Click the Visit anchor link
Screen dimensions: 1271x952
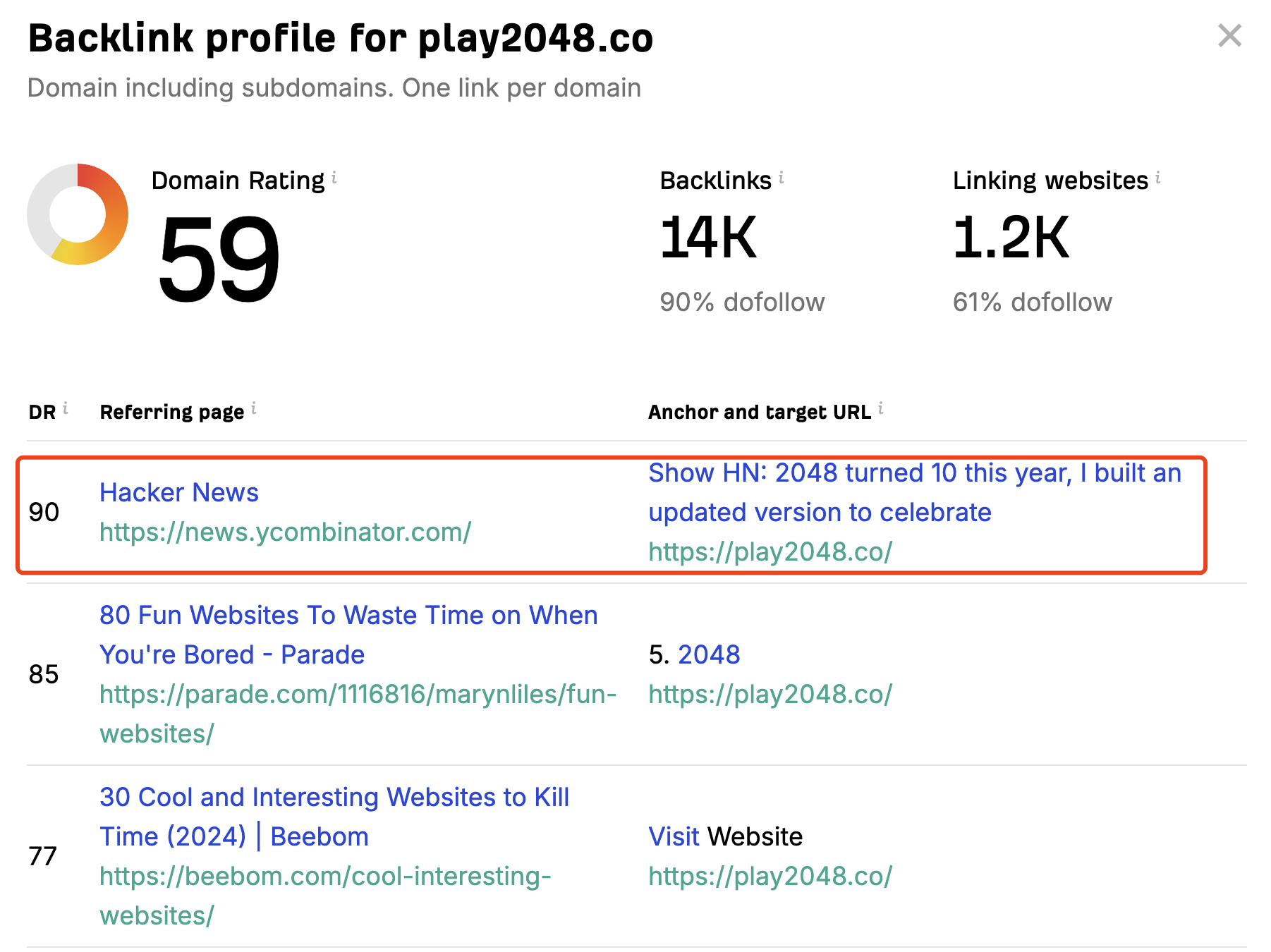tap(674, 836)
